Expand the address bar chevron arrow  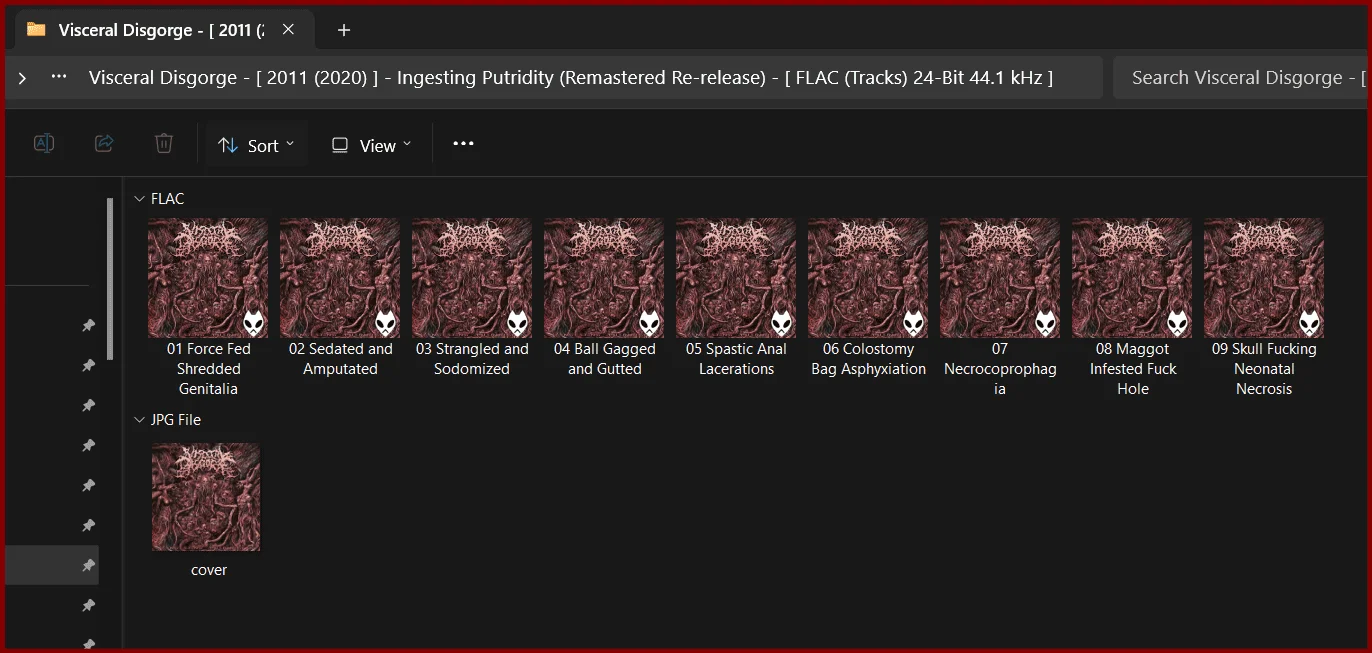pos(22,77)
